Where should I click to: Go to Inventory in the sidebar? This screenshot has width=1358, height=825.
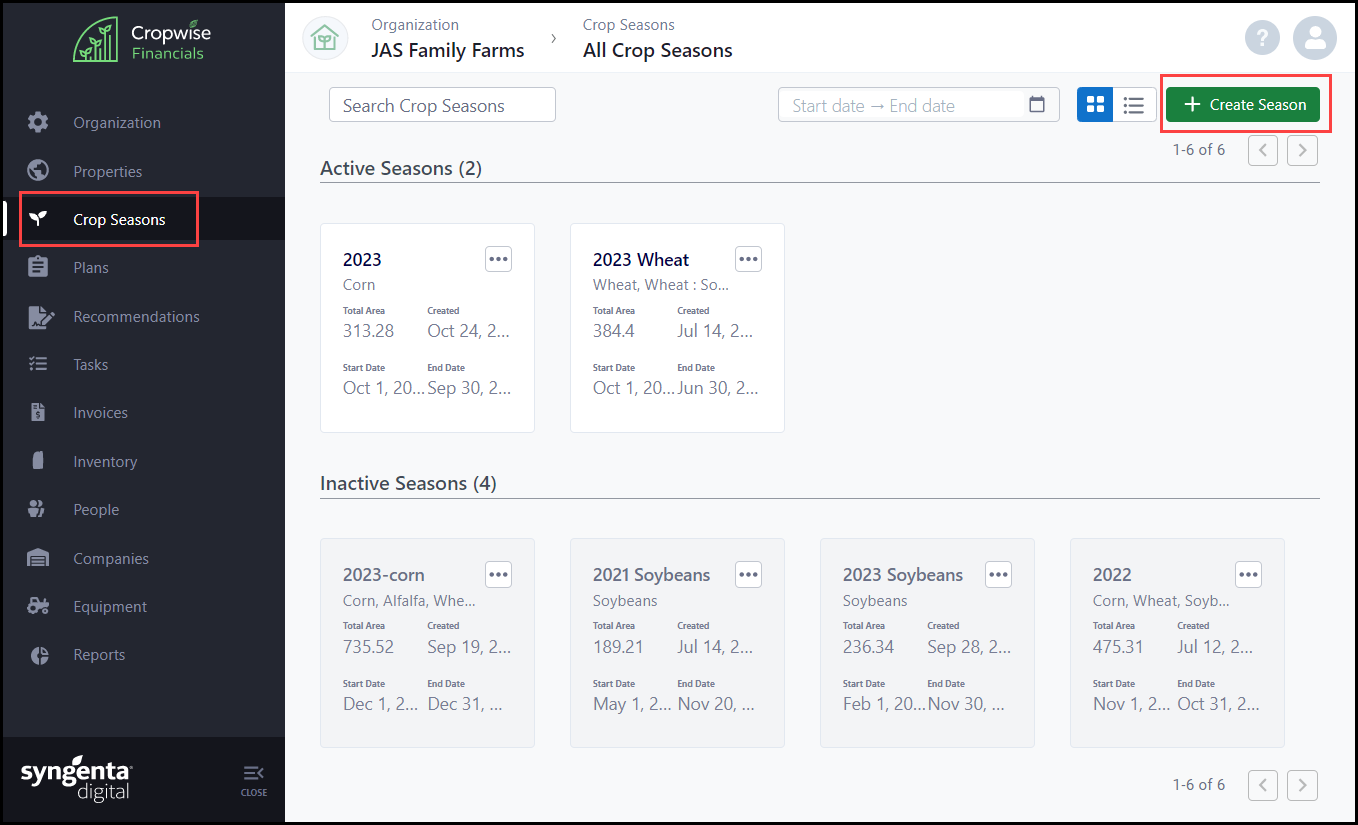pos(105,462)
